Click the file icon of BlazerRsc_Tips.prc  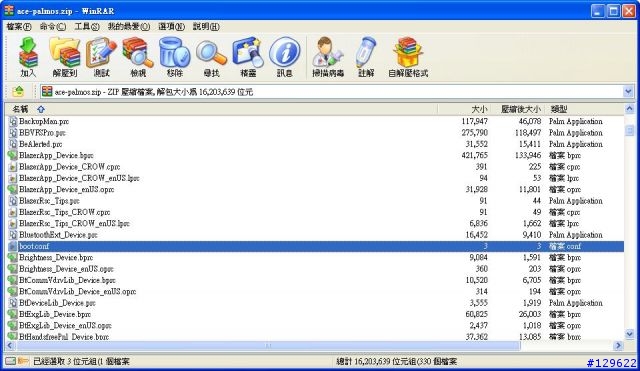(13, 201)
